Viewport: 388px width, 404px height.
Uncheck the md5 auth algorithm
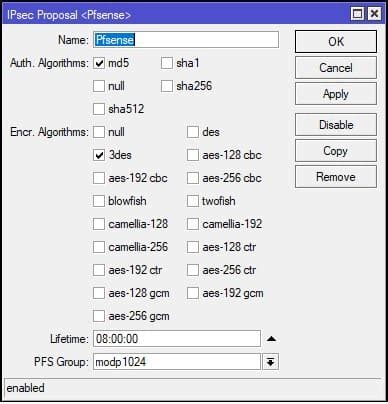click(99, 63)
